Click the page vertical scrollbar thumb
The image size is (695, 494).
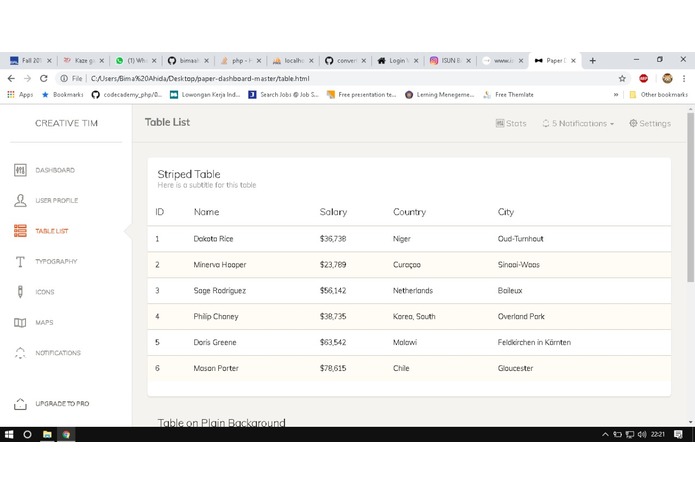pos(690,197)
